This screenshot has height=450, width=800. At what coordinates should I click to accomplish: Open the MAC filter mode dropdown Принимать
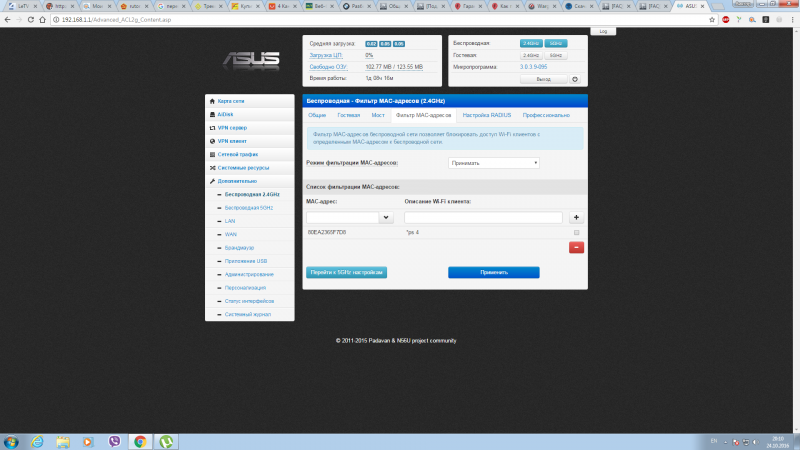point(494,162)
